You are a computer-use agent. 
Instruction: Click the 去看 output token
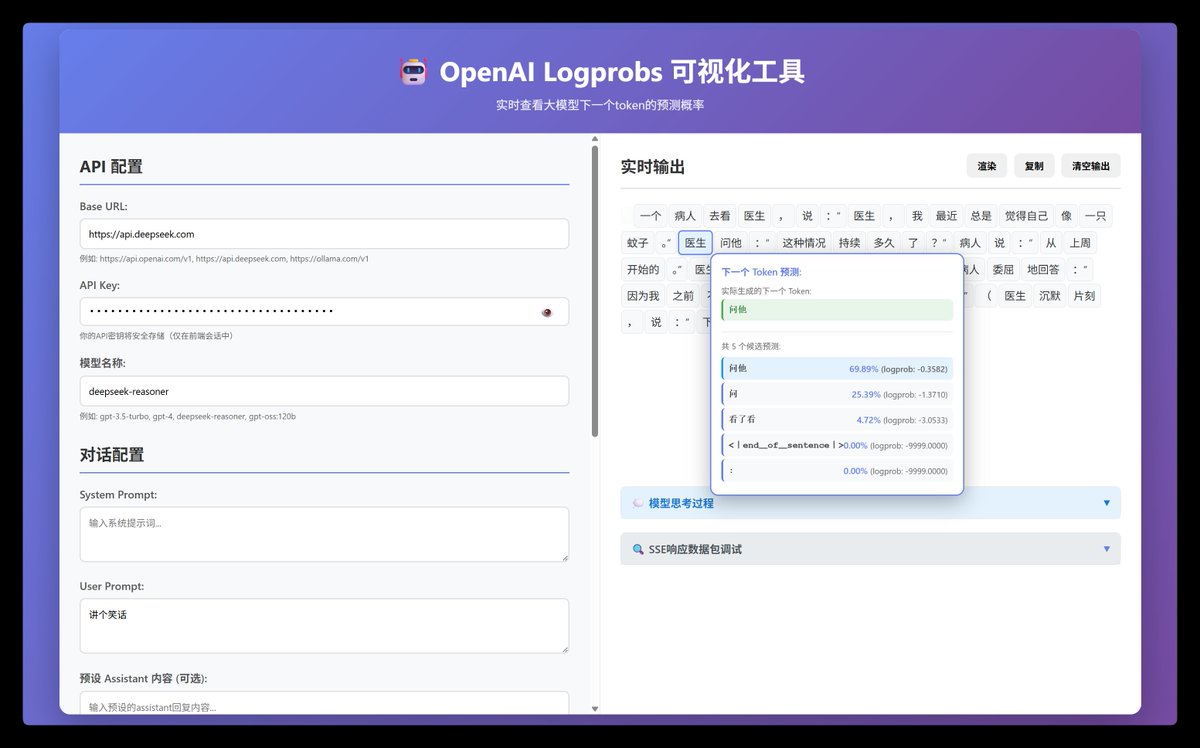pos(719,216)
